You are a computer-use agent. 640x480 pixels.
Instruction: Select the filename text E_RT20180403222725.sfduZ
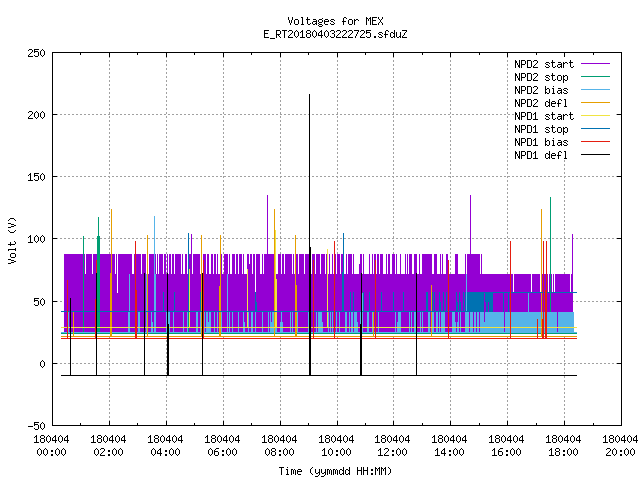(x=335, y=34)
